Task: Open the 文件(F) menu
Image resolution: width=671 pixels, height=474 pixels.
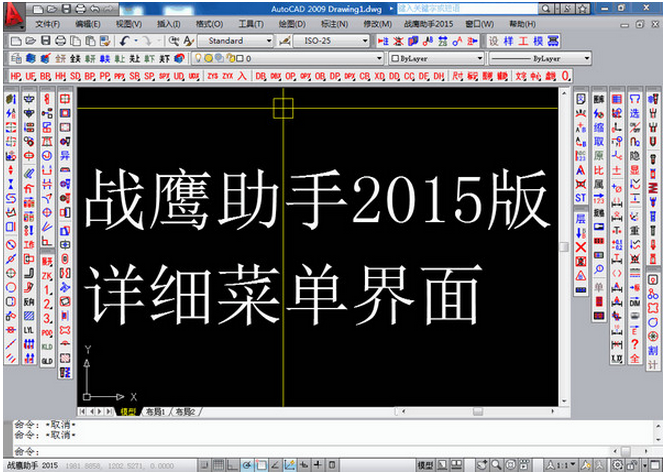Action: pos(48,24)
